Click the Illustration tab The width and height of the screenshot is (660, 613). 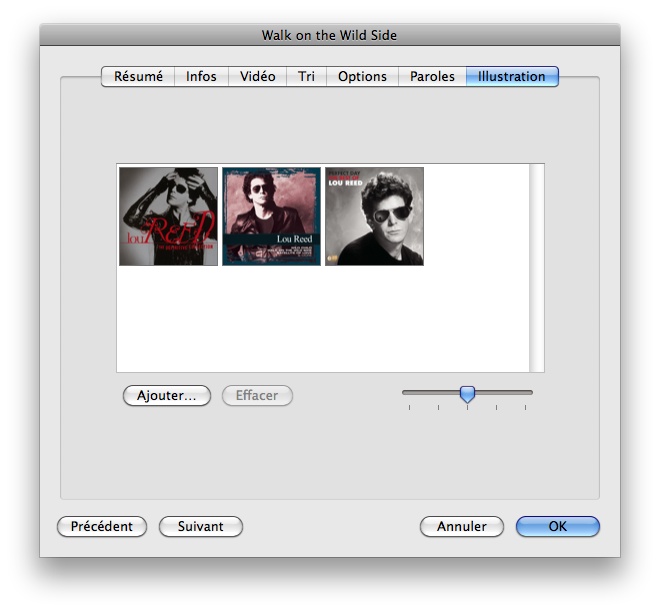pyautogui.click(x=511, y=77)
